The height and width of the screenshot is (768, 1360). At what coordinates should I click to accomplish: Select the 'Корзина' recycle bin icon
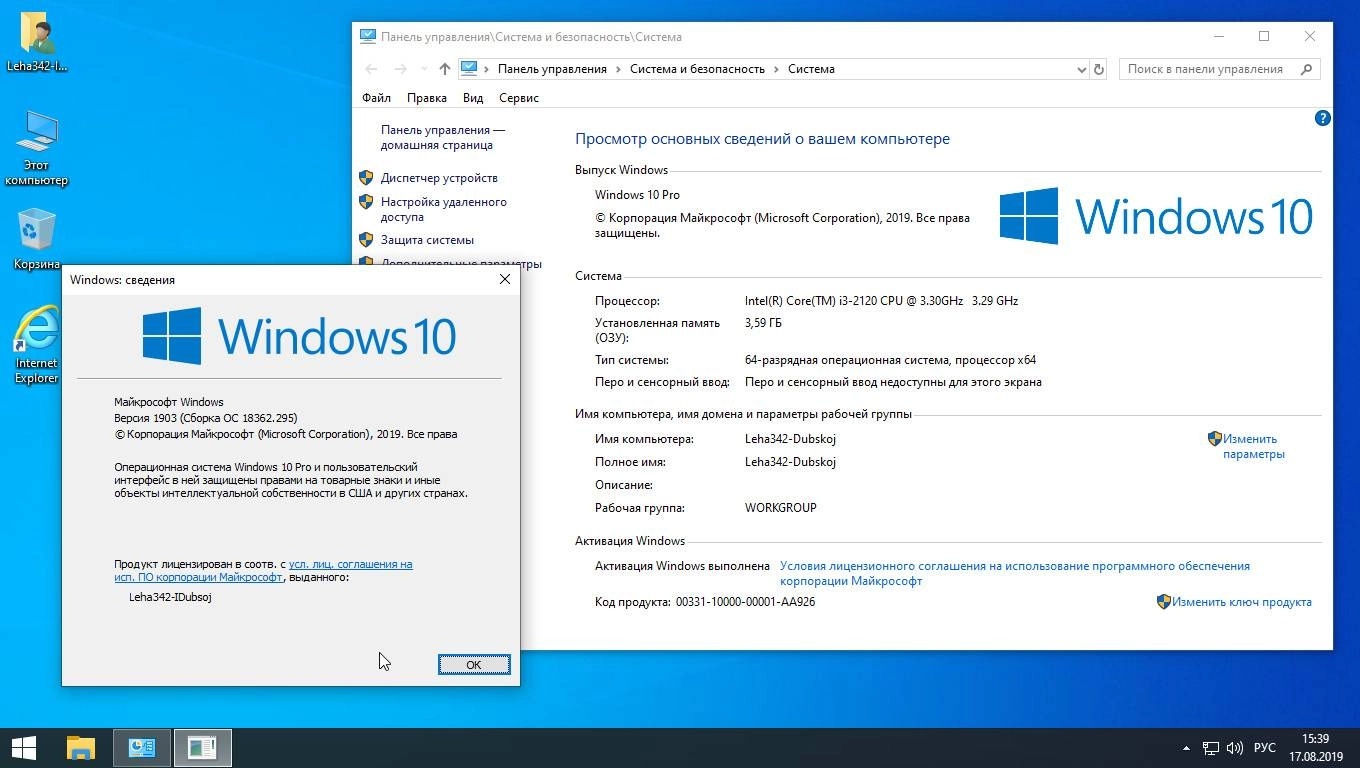(37, 239)
